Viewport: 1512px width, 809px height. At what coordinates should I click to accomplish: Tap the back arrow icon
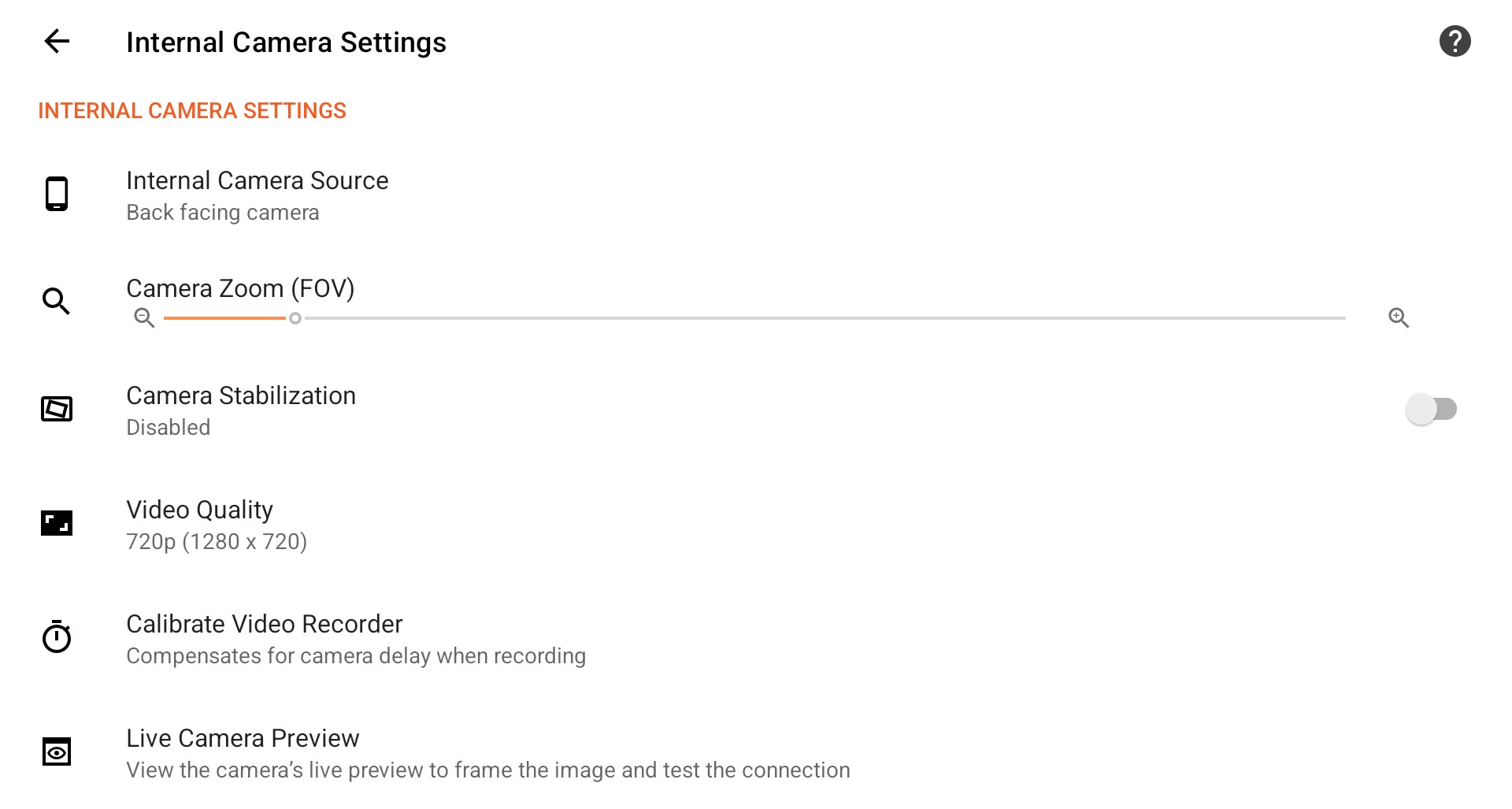click(x=57, y=41)
